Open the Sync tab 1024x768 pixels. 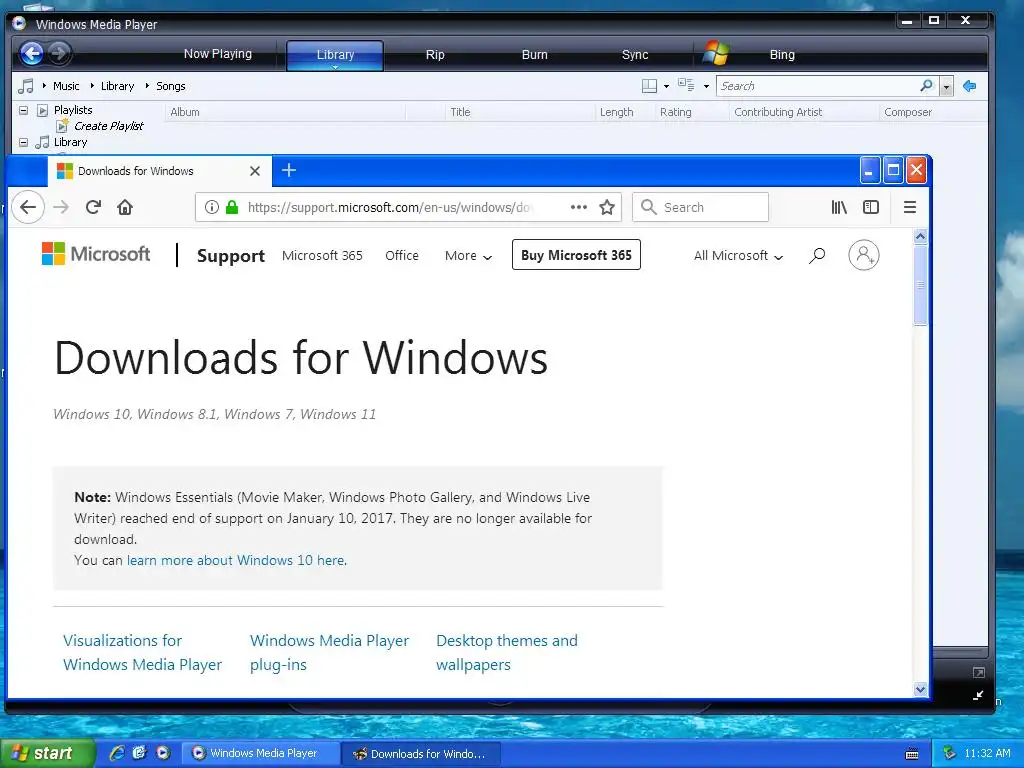[635, 55]
